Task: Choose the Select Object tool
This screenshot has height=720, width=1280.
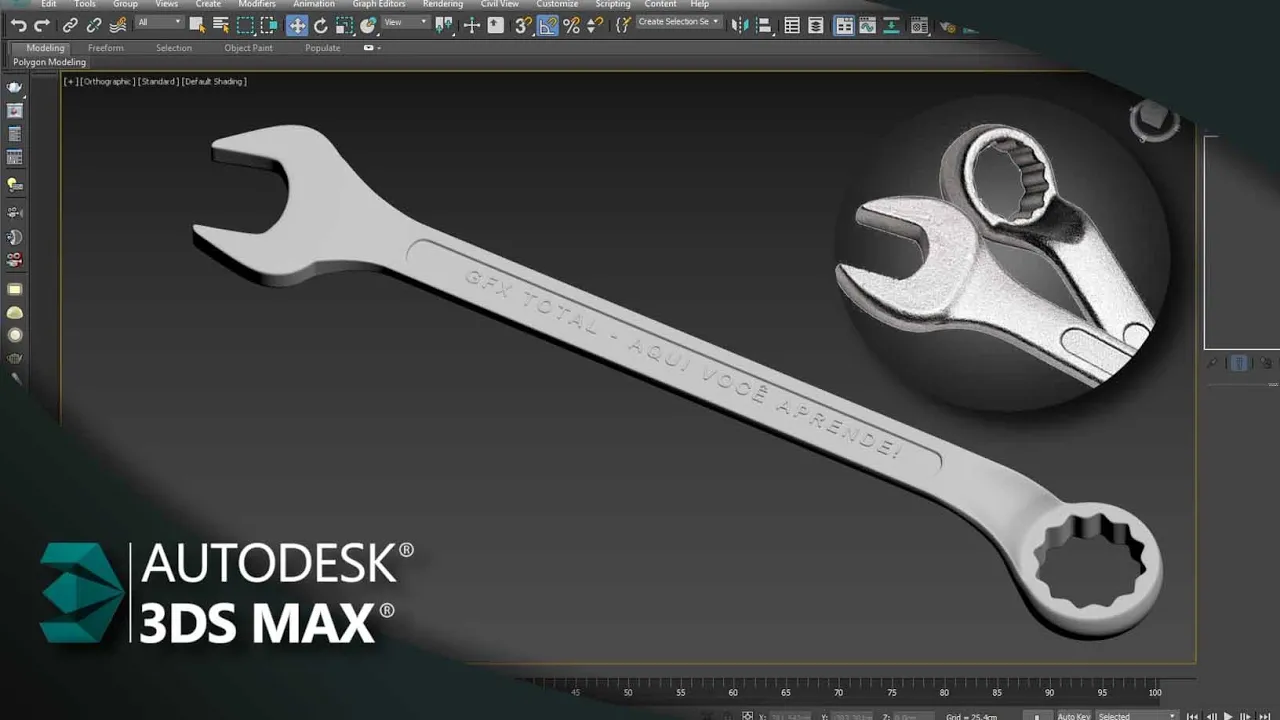Action: point(198,25)
